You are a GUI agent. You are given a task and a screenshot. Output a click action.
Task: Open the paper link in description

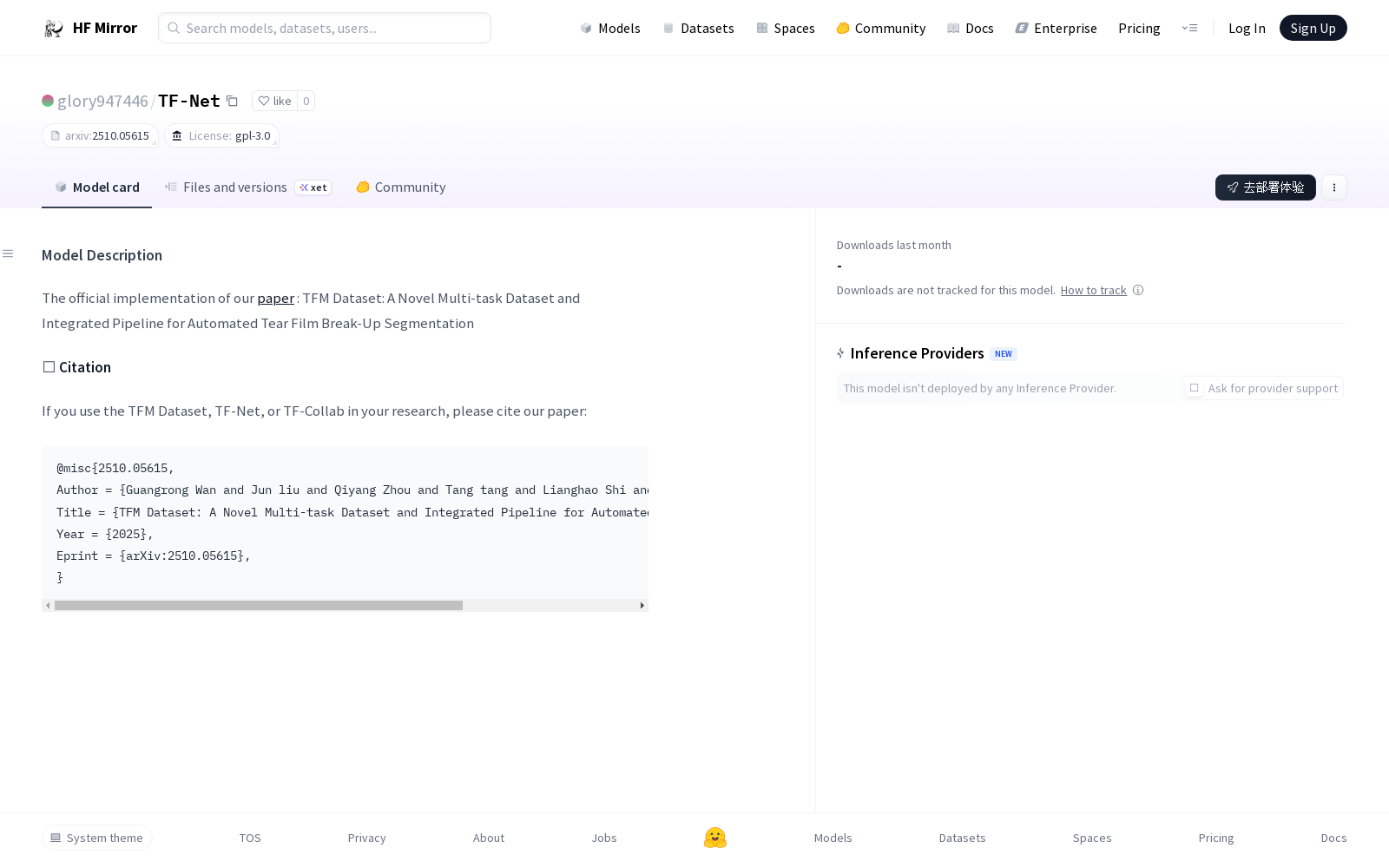click(x=276, y=298)
